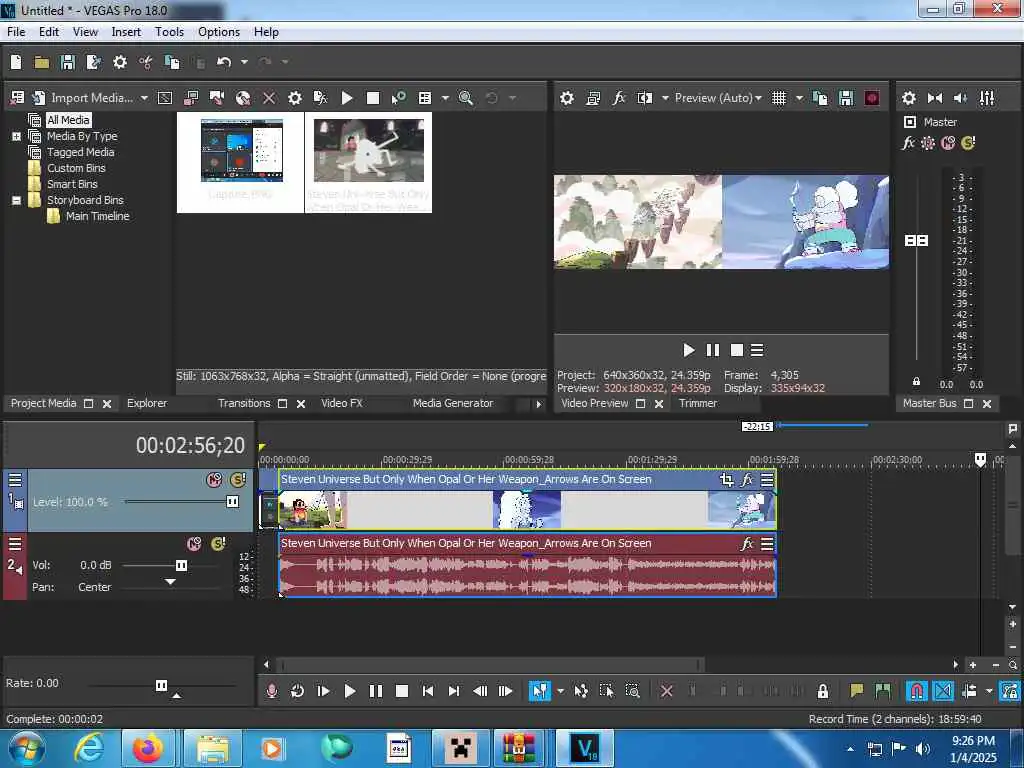The height and width of the screenshot is (768, 1024).
Task: Mute video track 1
Action: (x=214, y=480)
